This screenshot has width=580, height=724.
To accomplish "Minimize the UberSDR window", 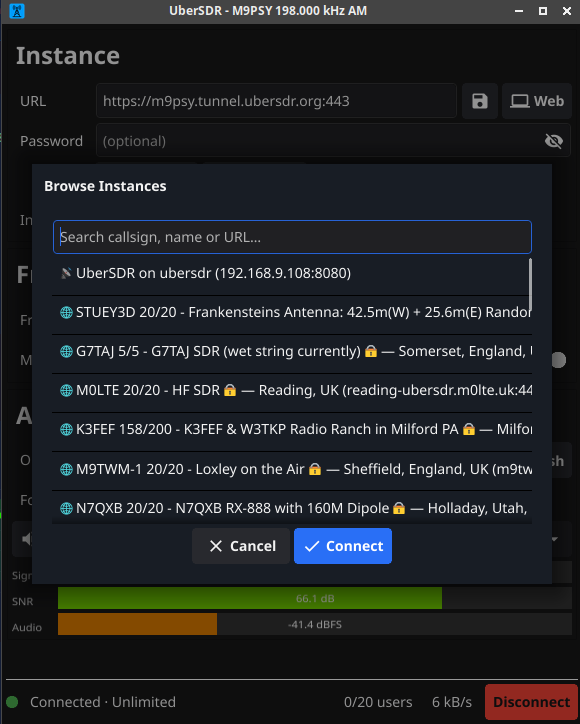I will tap(519, 11).
